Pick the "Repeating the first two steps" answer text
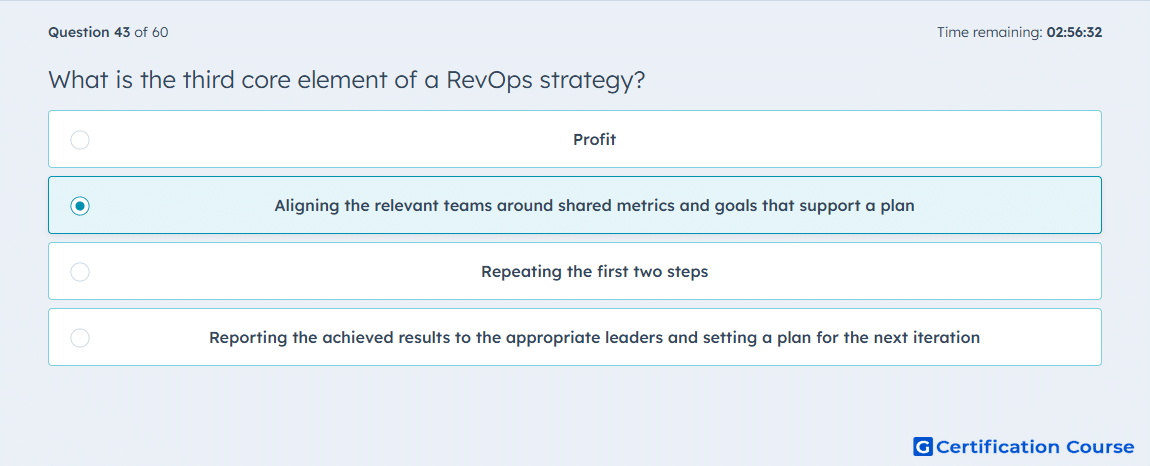 click(594, 272)
